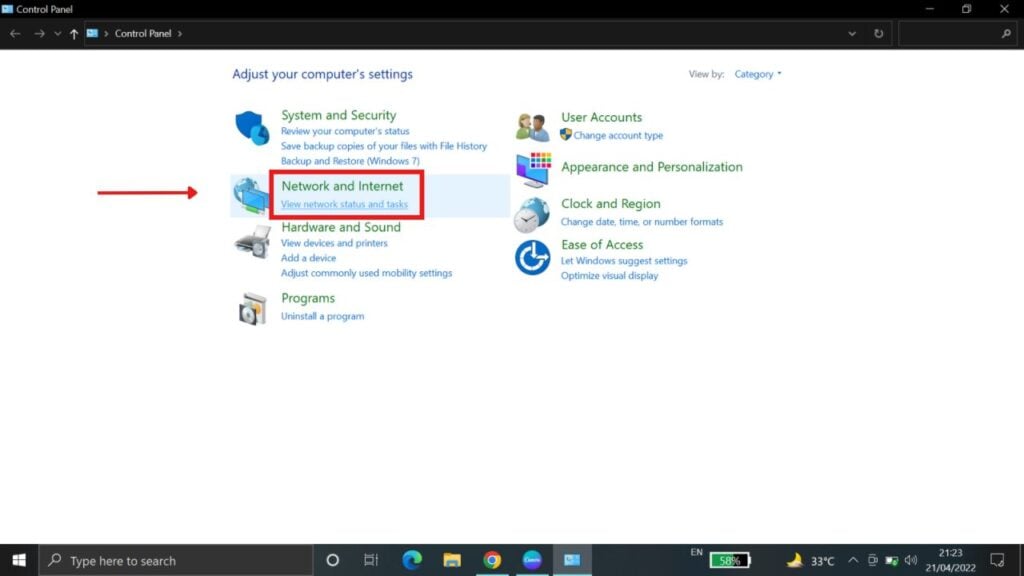Open Network and Internet category
Viewport: 1024px width, 576px height.
[x=342, y=186]
